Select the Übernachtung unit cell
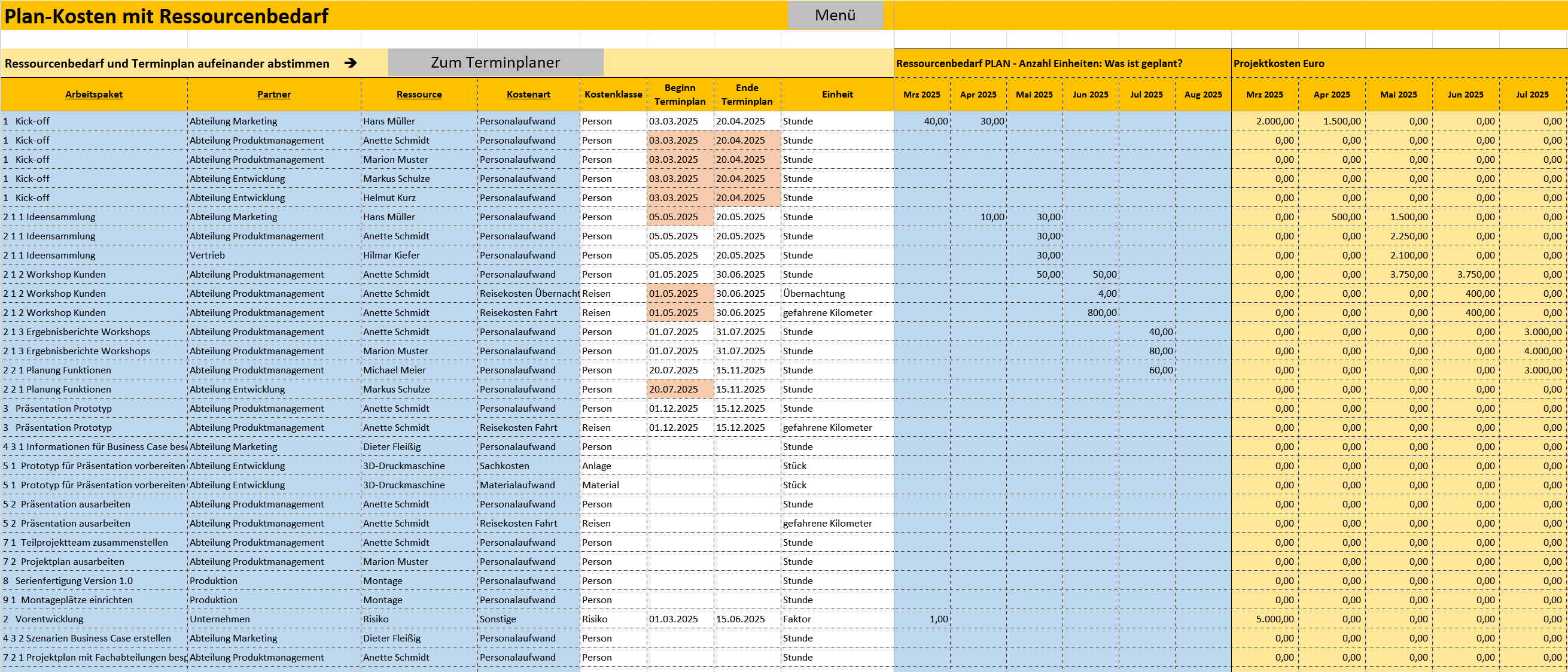 pos(837,293)
